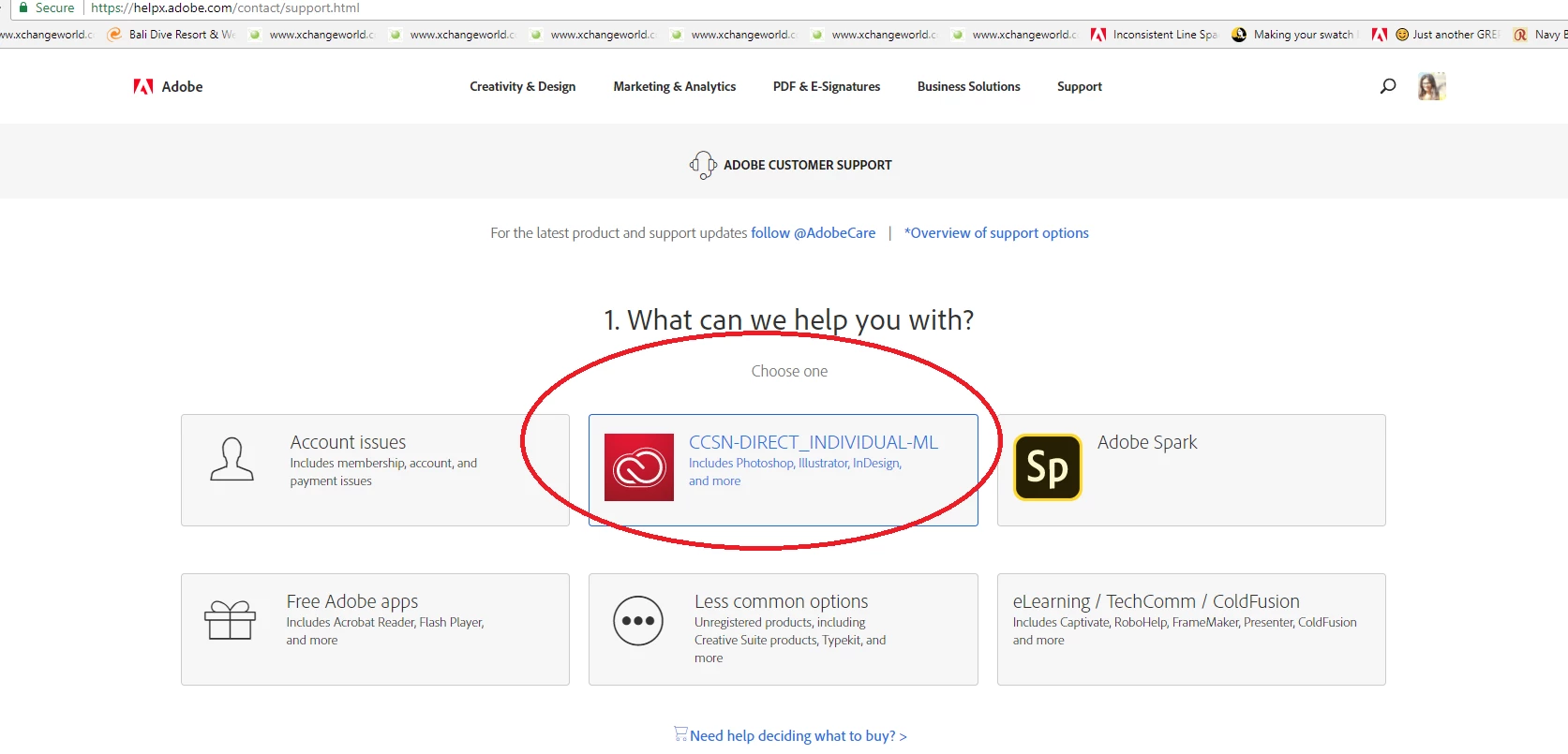
Task: Open Making your swatch bookmark
Action: click(1293, 35)
